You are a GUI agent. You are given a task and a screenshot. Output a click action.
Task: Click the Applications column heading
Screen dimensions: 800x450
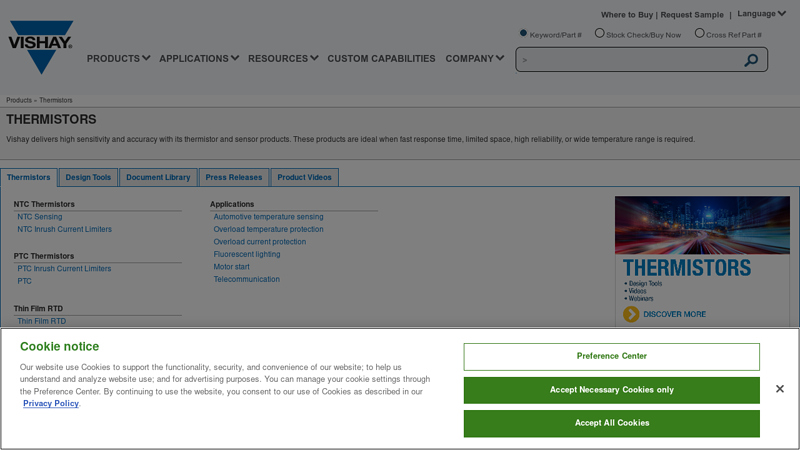pos(232,204)
